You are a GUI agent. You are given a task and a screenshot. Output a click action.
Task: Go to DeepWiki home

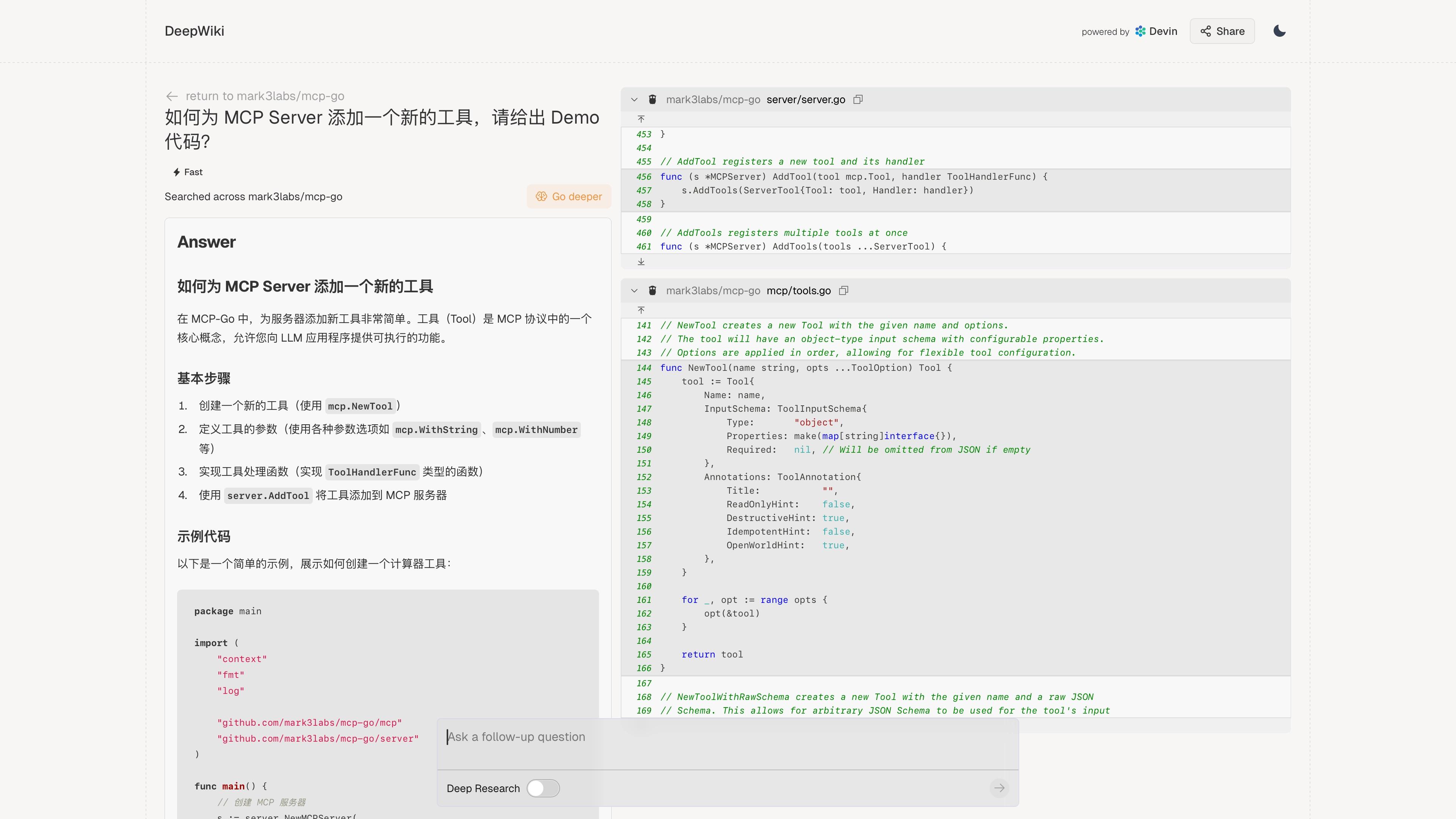pos(194,31)
